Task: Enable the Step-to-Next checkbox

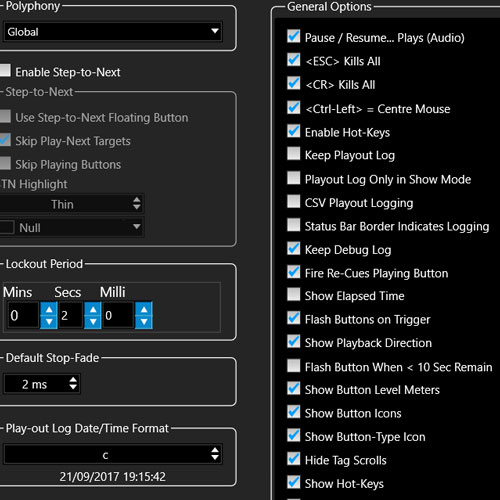Action: click(x=5, y=70)
